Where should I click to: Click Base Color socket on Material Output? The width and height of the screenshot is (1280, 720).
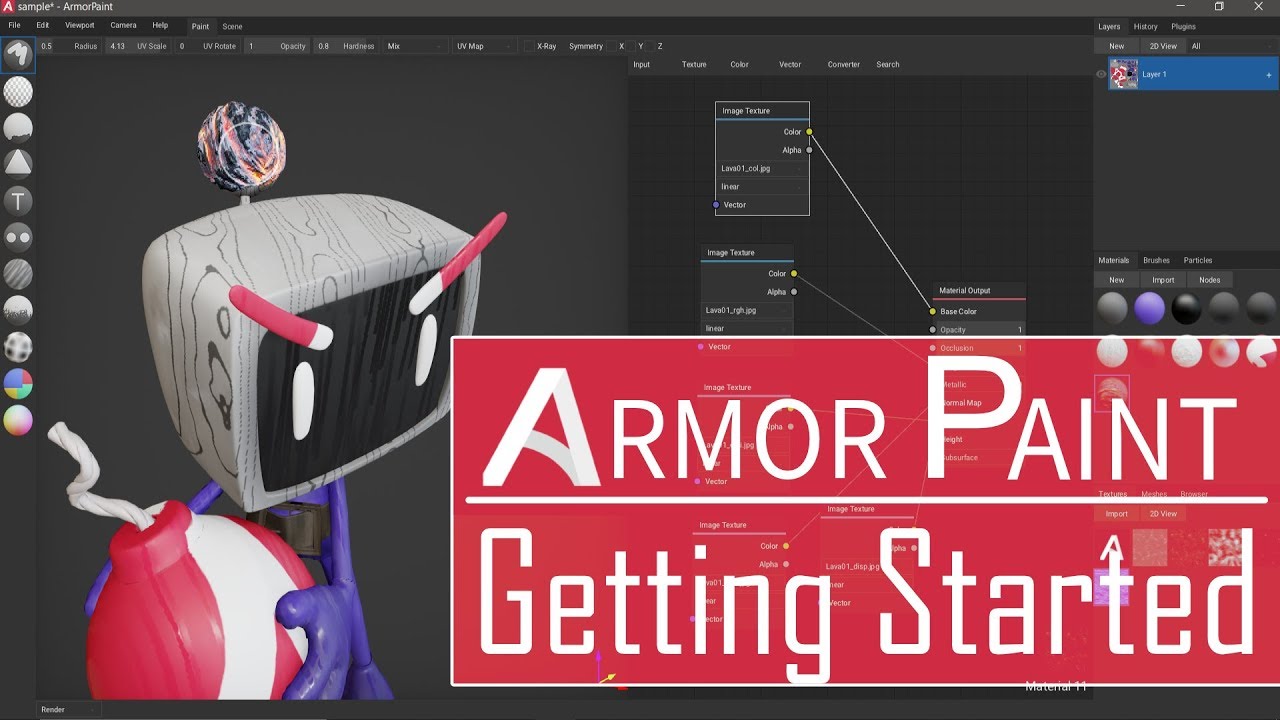pos(933,311)
